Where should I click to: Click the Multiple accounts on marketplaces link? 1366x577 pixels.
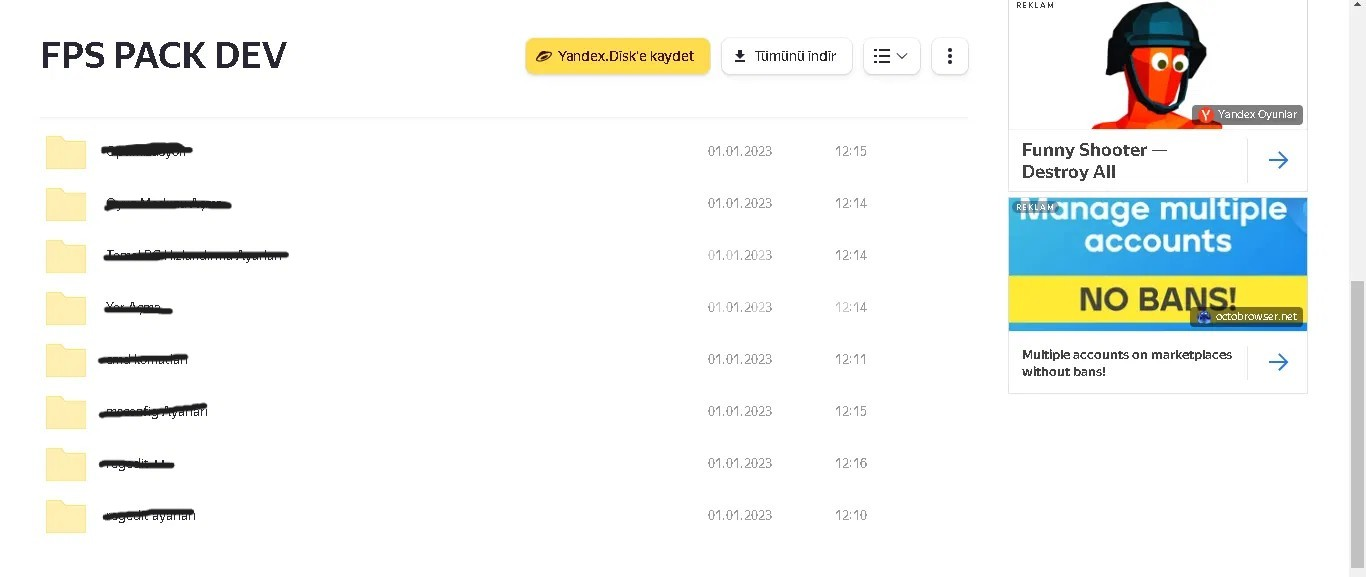[x=1127, y=363]
